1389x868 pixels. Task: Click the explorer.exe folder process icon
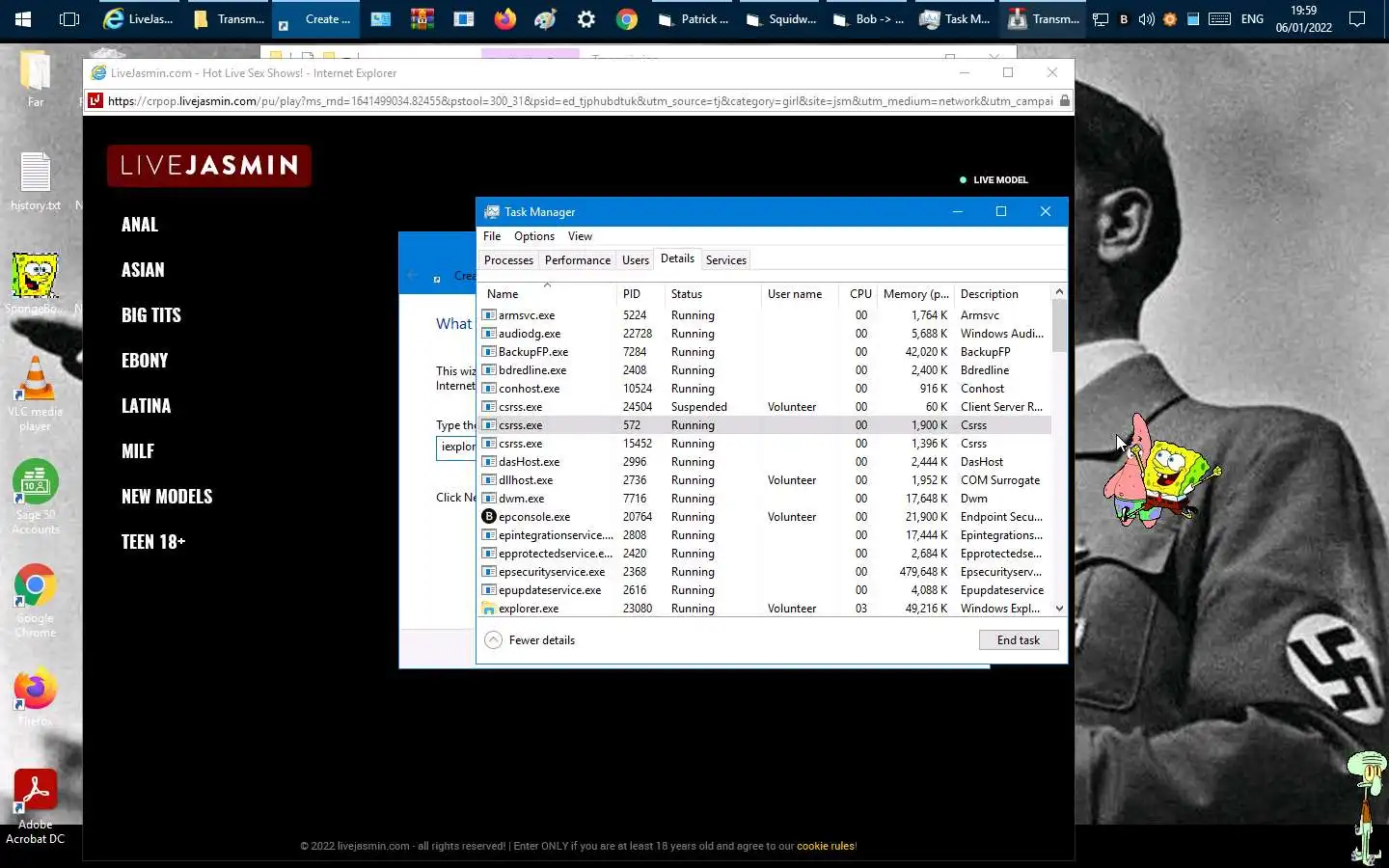(x=489, y=609)
